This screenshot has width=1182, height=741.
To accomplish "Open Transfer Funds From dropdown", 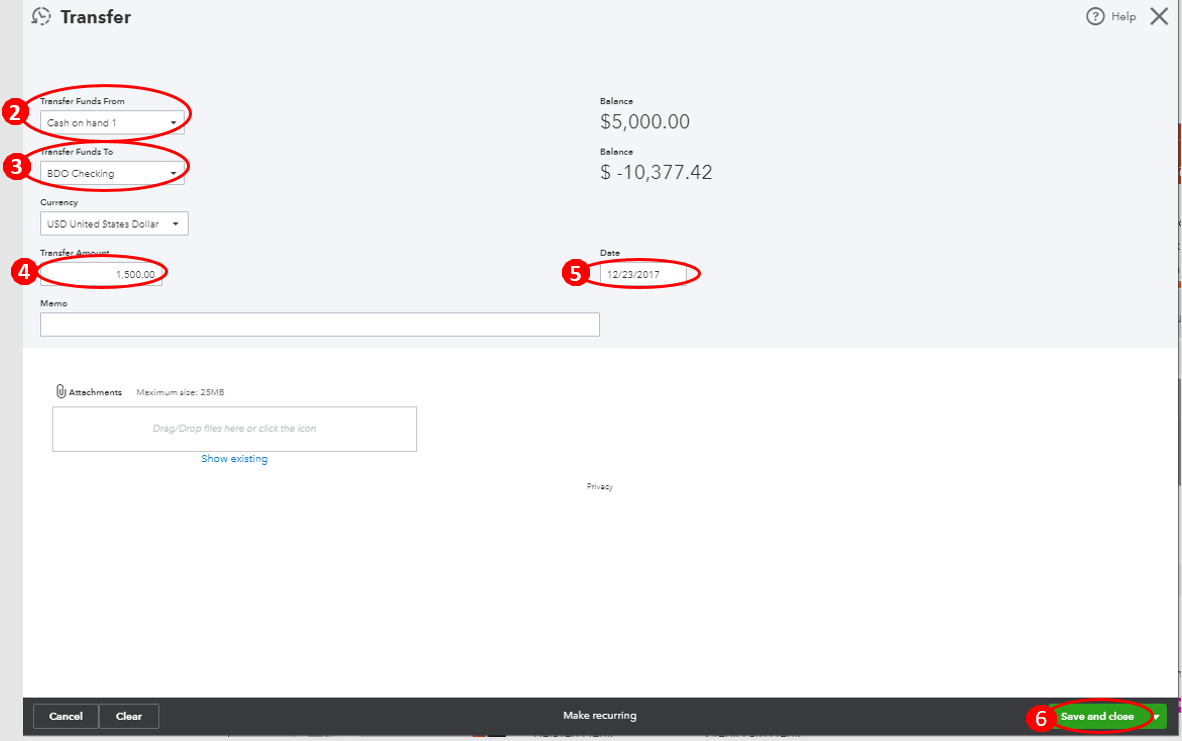I will [x=112, y=123].
